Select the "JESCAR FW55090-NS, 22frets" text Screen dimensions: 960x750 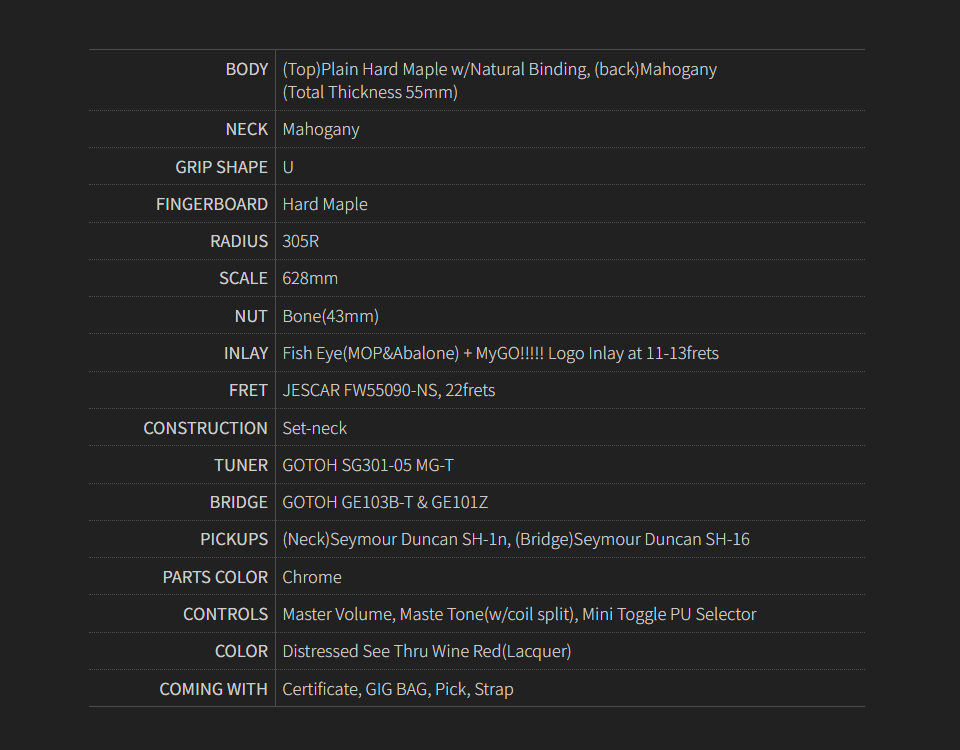pos(388,390)
